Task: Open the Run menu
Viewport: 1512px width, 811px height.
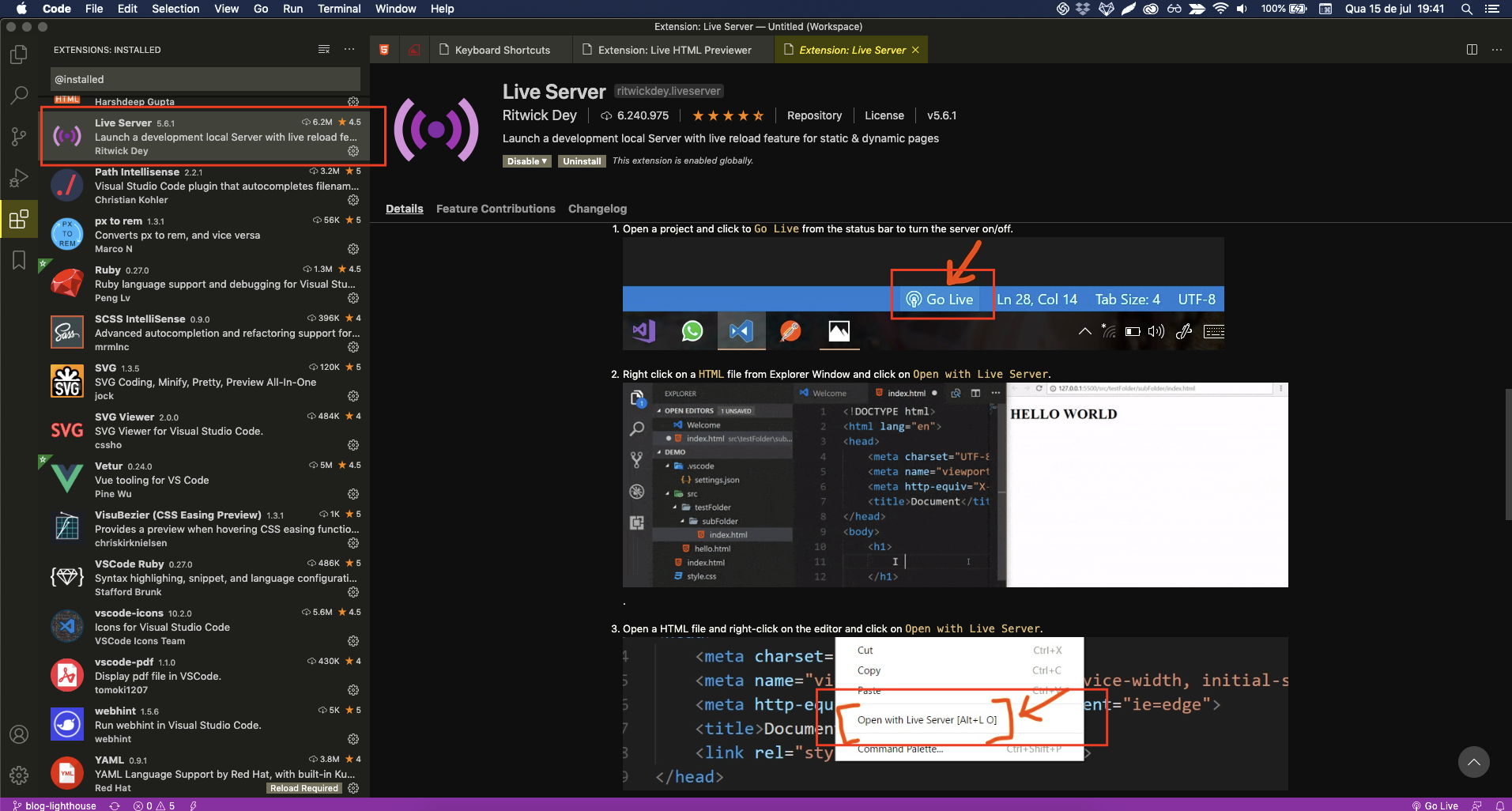Action: tap(292, 9)
